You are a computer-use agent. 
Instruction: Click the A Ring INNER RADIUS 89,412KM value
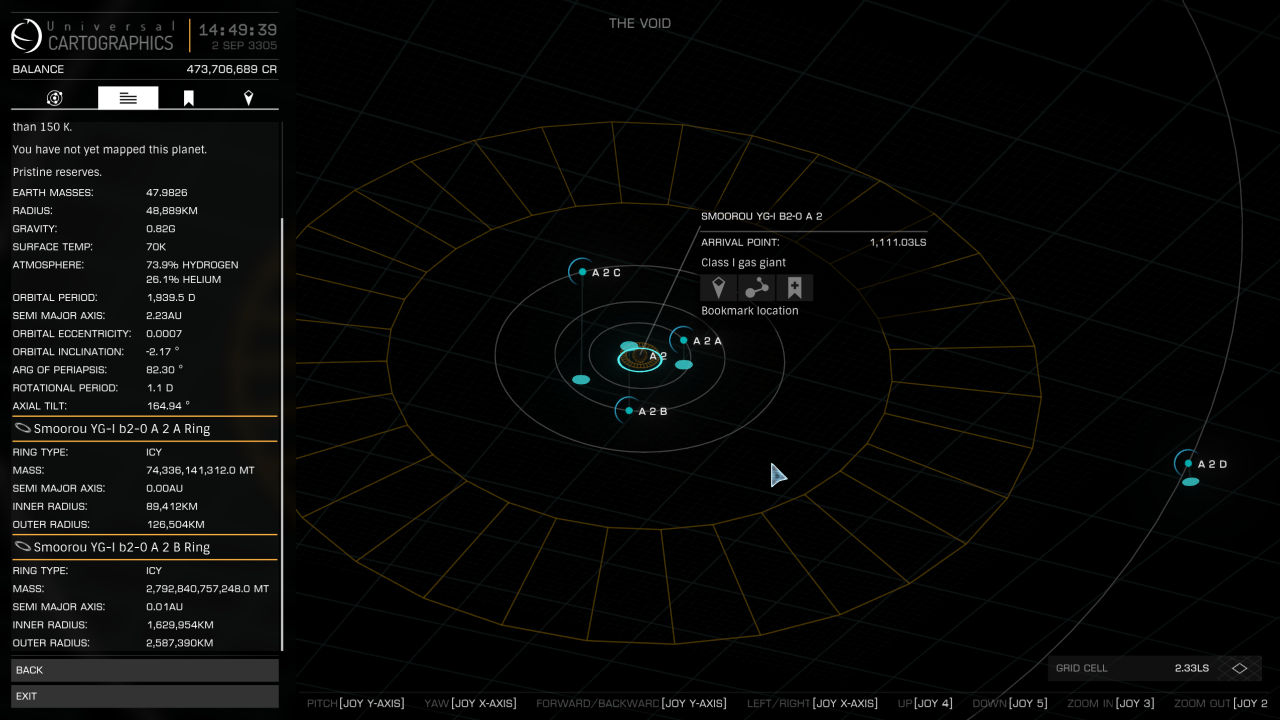point(174,506)
